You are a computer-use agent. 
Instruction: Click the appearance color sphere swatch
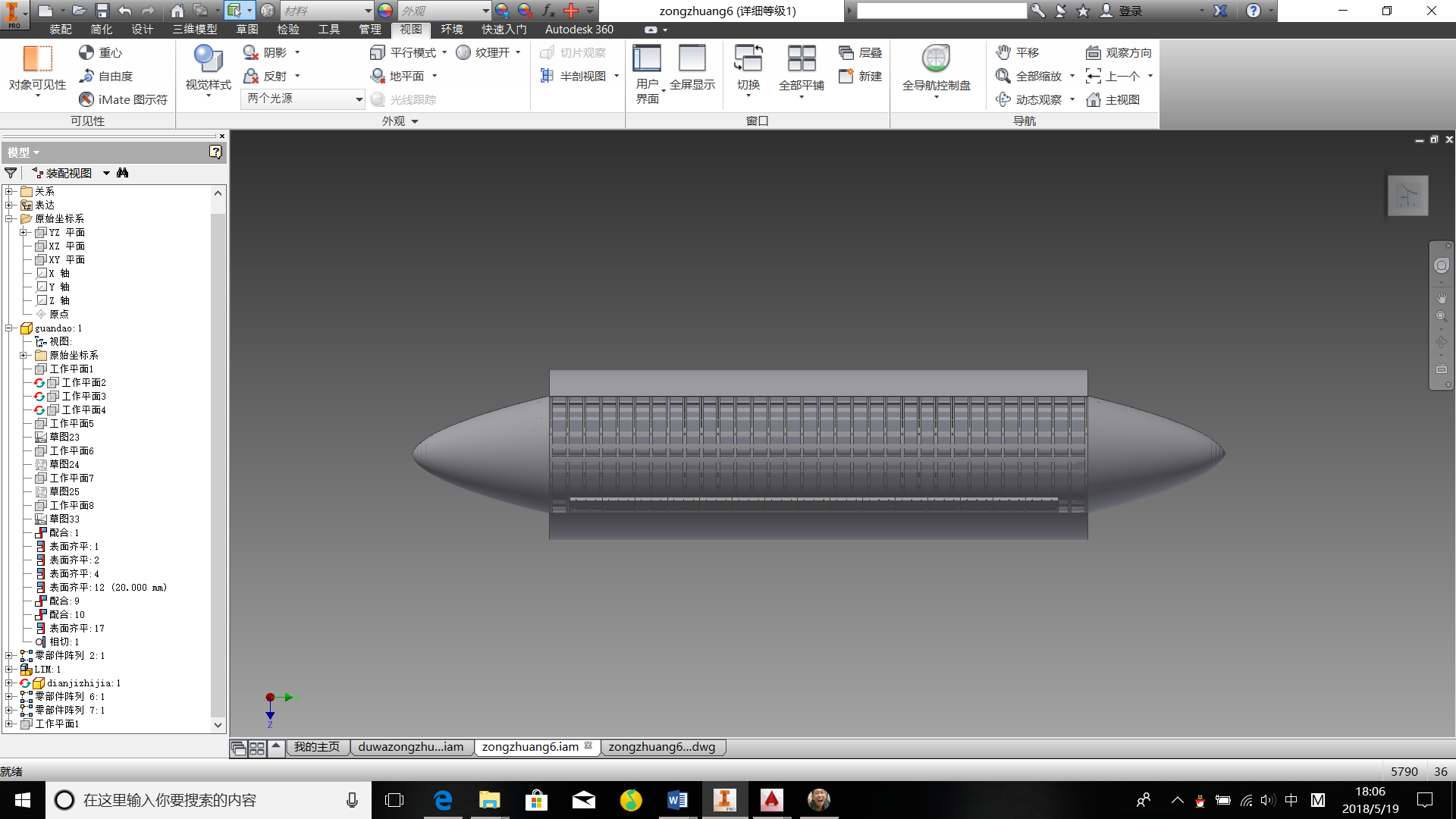point(385,11)
